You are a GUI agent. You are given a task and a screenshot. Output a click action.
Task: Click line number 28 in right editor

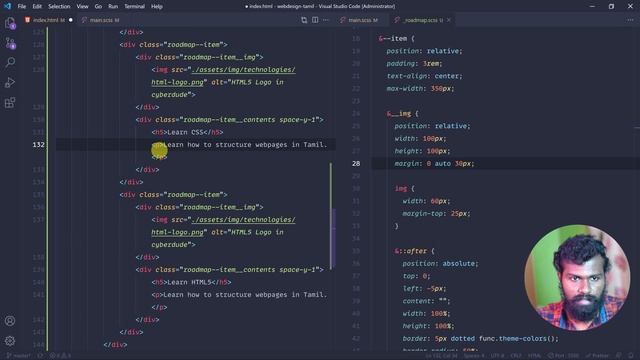356,163
